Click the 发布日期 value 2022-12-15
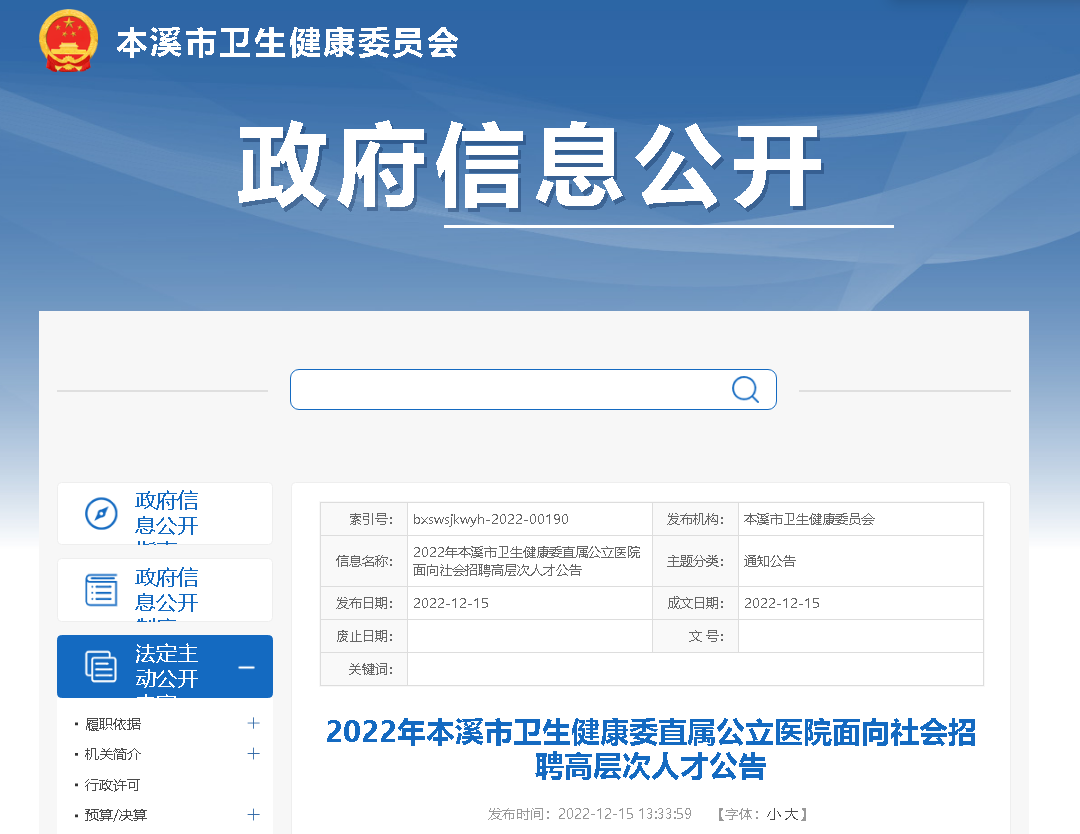This screenshot has height=834, width=1080. tap(450, 603)
